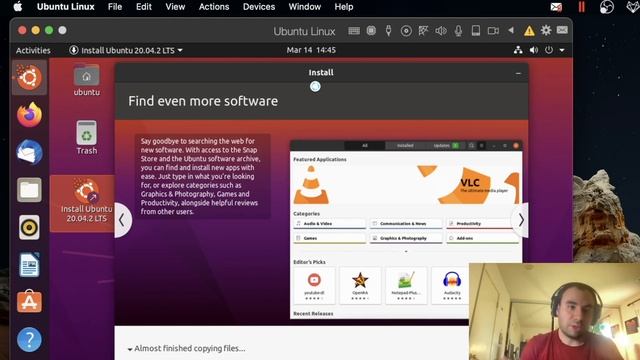The height and width of the screenshot is (360, 640).
Task: Click the CD/DVD disc icon in toolbar
Action: (406, 31)
